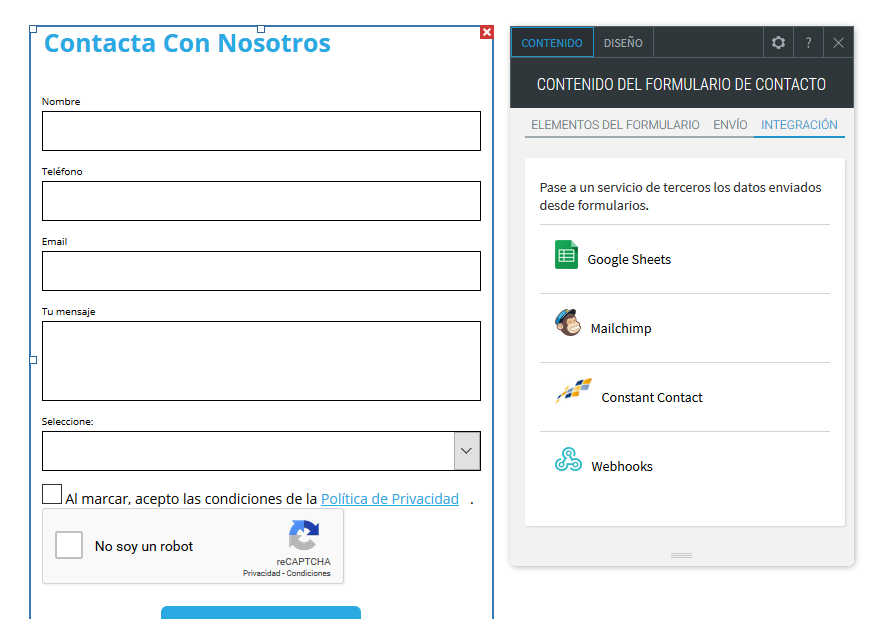Check the privacy policy acceptance checkbox
The height and width of the screenshot is (619, 874).
(x=52, y=494)
